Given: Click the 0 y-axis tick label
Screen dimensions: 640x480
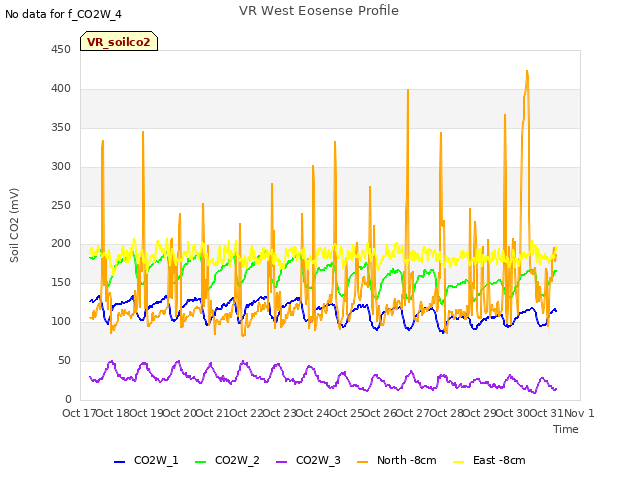Looking at the screenshot, I should [68, 400].
